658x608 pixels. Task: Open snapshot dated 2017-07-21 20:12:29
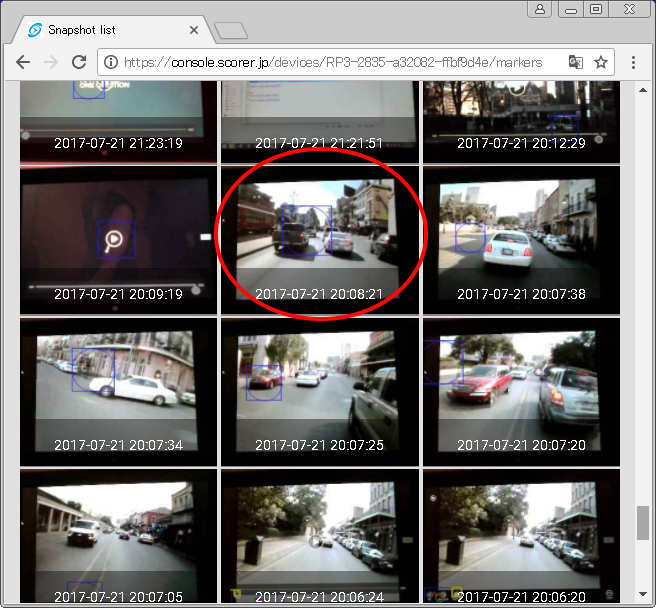pyautogui.click(x=521, y=121)
